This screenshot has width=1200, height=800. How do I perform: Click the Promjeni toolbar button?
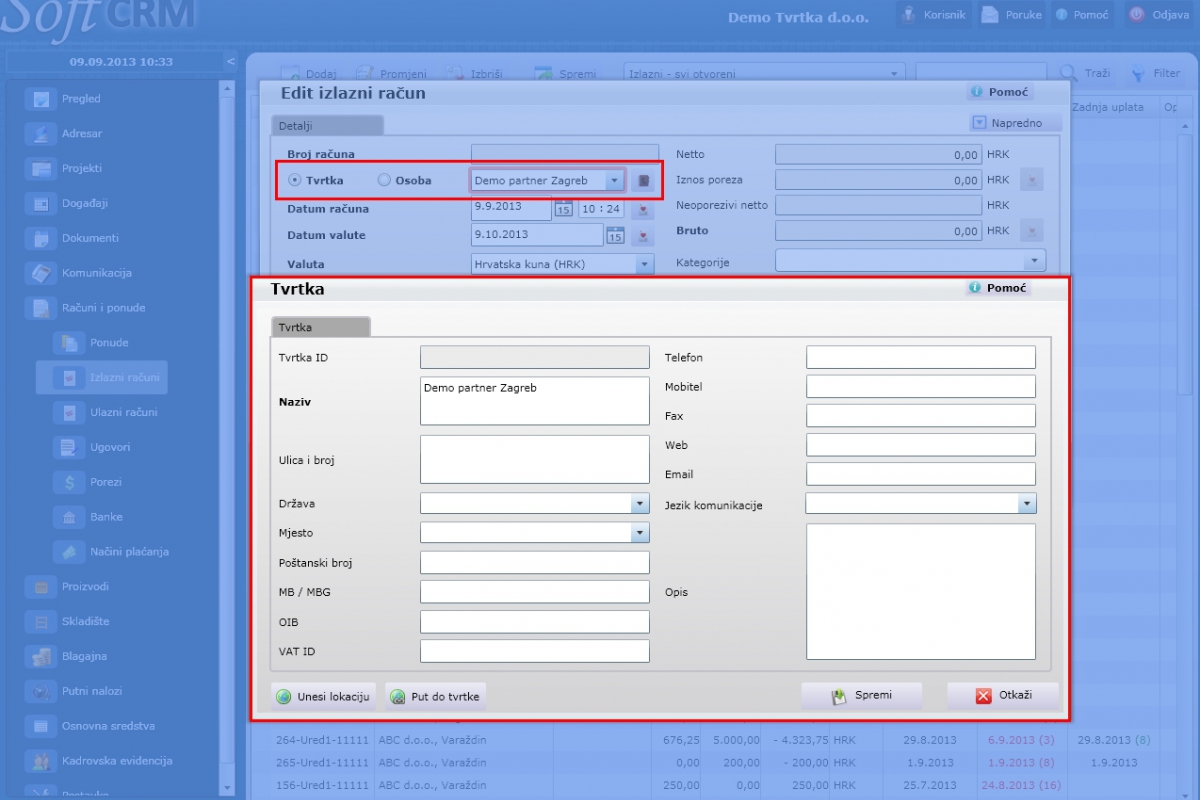[x=391, y=74]
